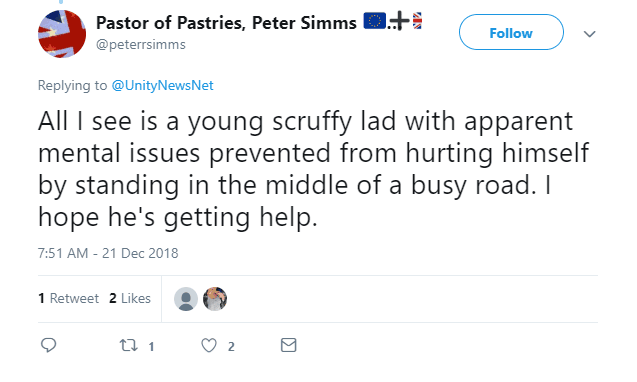Like the tweet with heart icon
Viewport: 637px width, 382px height.
pos(209,345)
